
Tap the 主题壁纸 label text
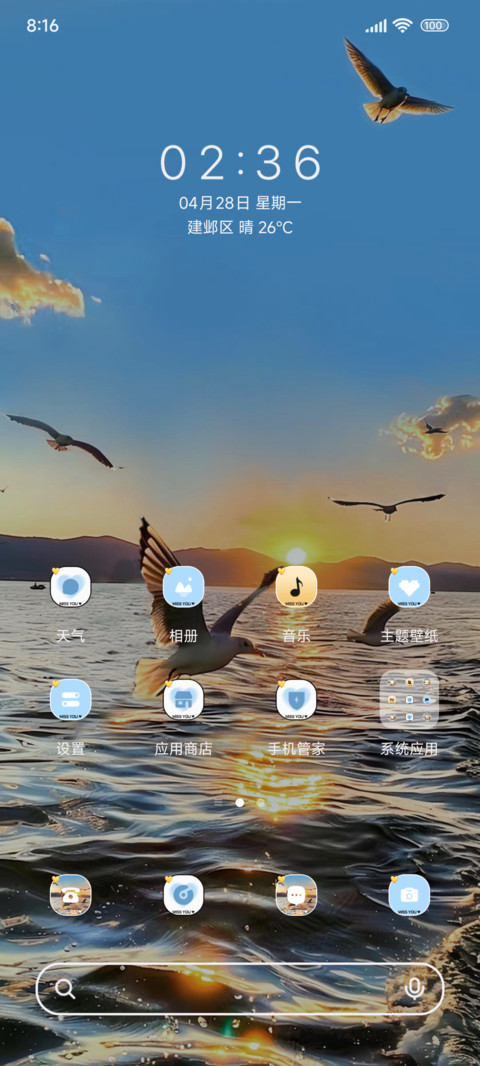pos(409,636)
